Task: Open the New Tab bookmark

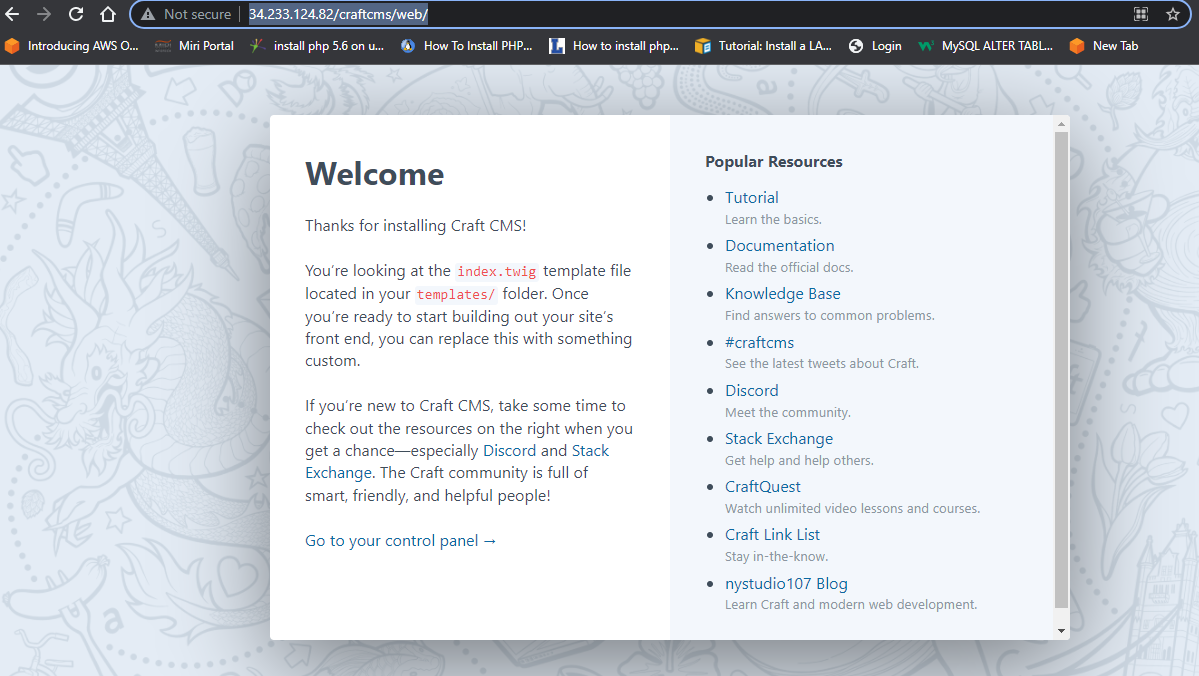Action: click(1104, 46)
